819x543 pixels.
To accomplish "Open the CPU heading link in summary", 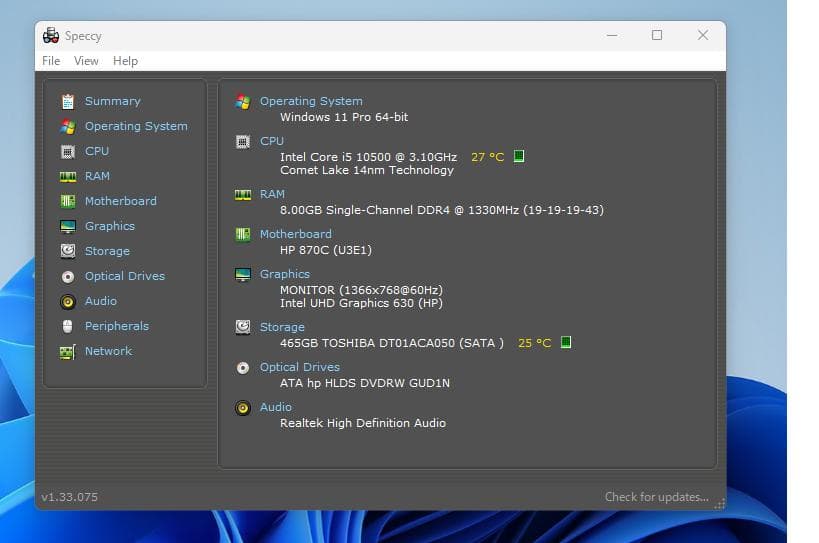I will pos(272,141).
